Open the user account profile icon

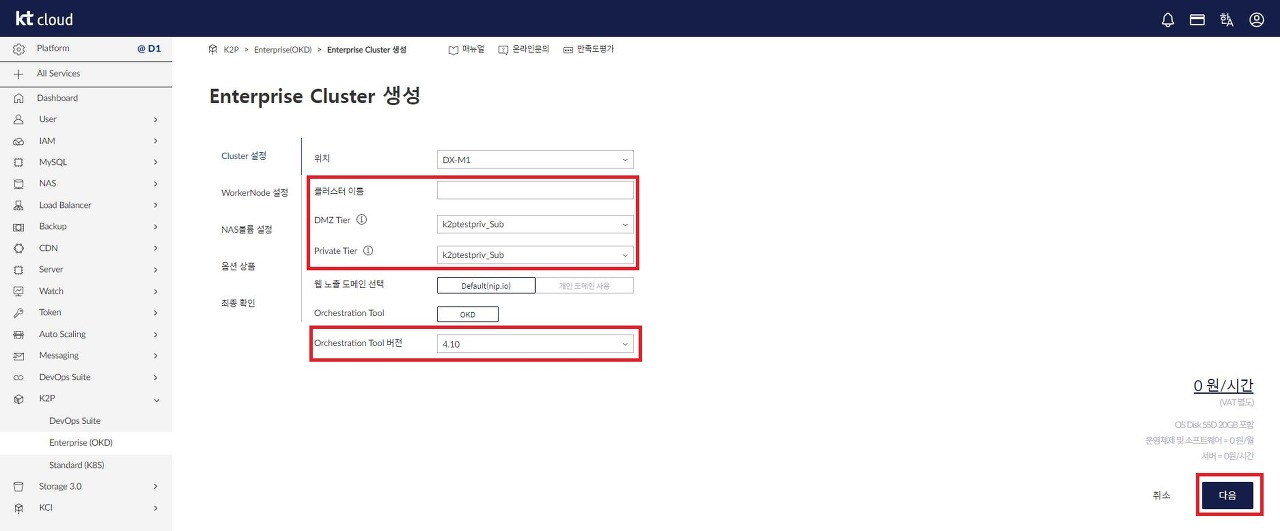tap(1257, 19)
